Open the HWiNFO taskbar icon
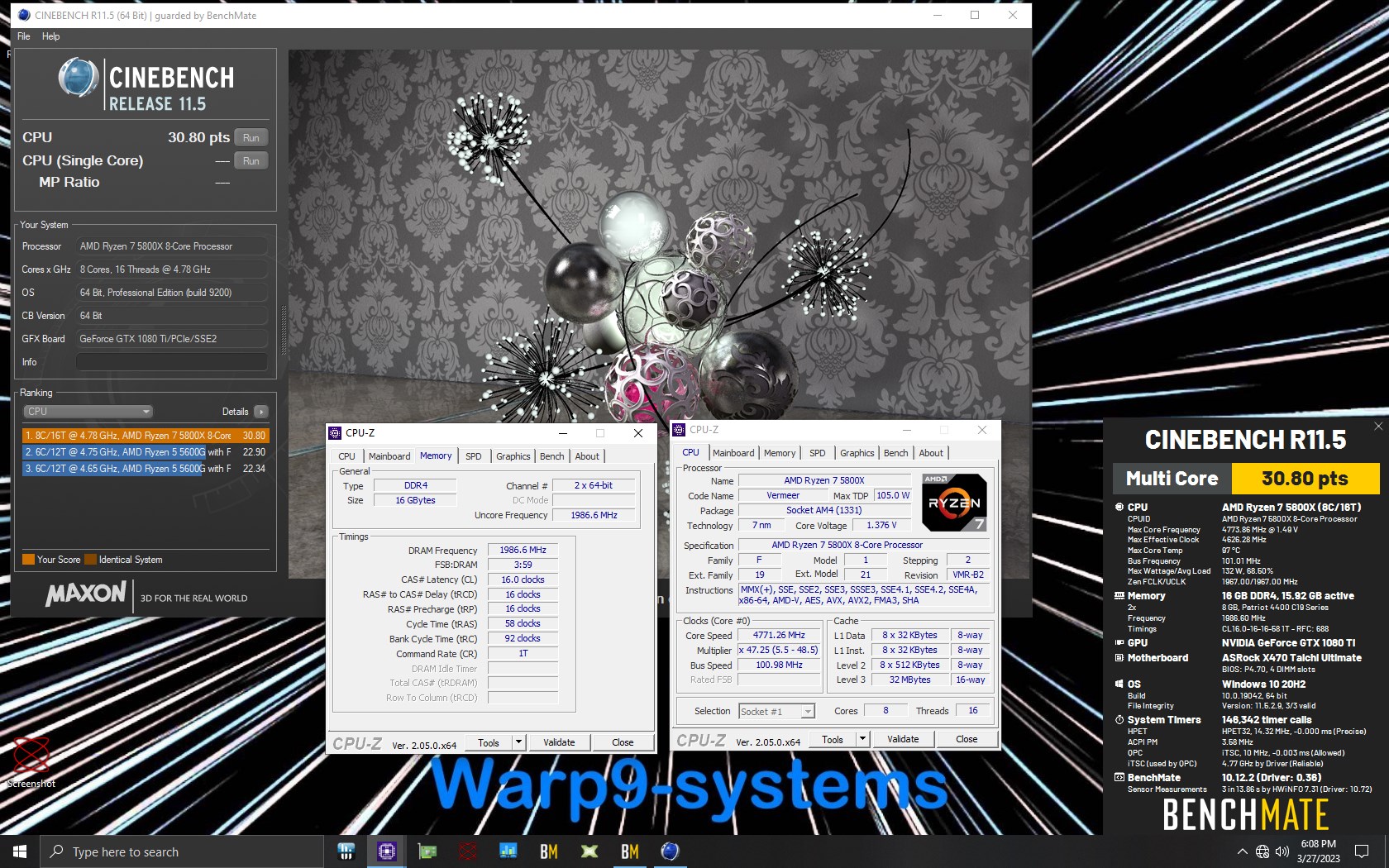The width and height of the screenshot is (1389, 868). click(346, 851)
